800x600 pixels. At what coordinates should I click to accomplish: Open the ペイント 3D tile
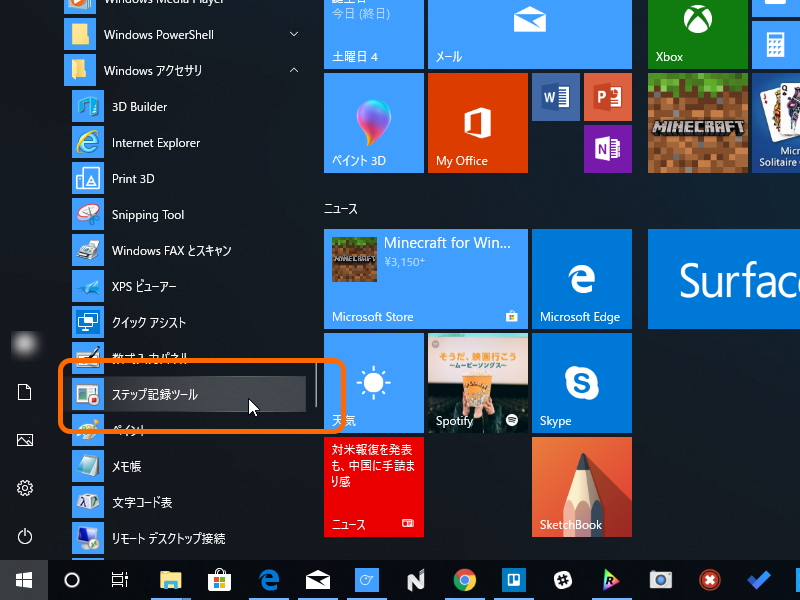tap(373, 123)
